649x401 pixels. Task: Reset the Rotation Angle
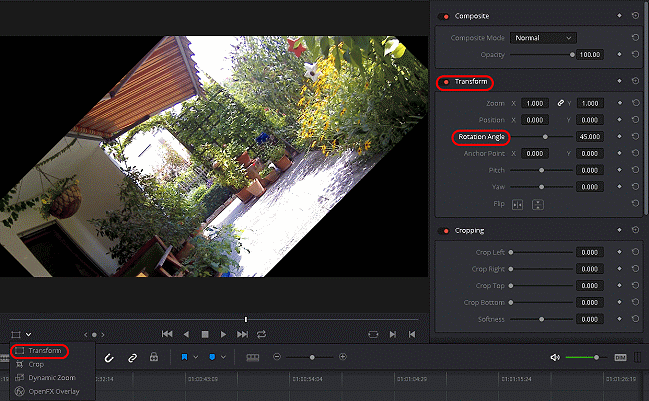[x=635, y=136]
